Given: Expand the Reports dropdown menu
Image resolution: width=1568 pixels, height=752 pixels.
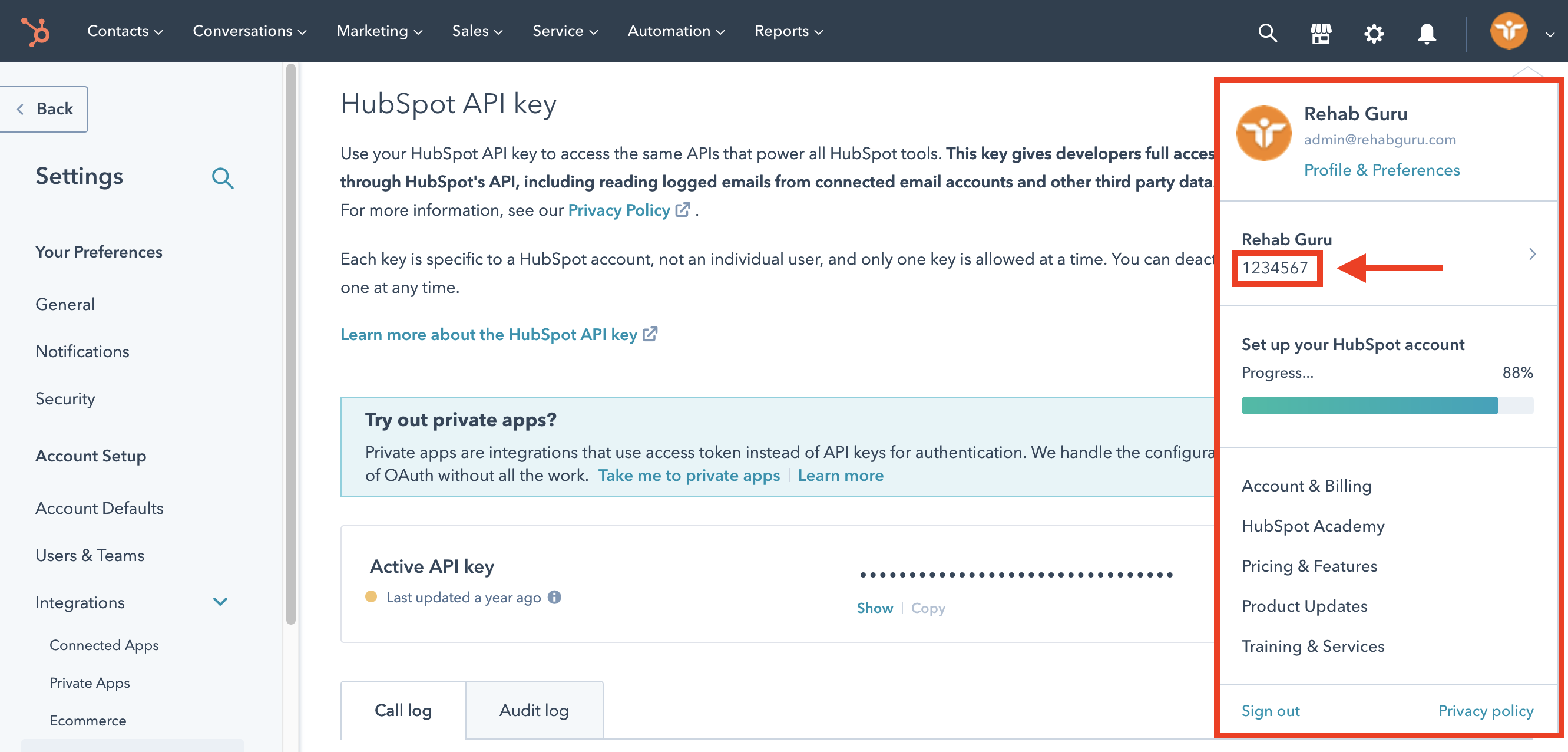Looking at the screenshot, I should point(788,31).
